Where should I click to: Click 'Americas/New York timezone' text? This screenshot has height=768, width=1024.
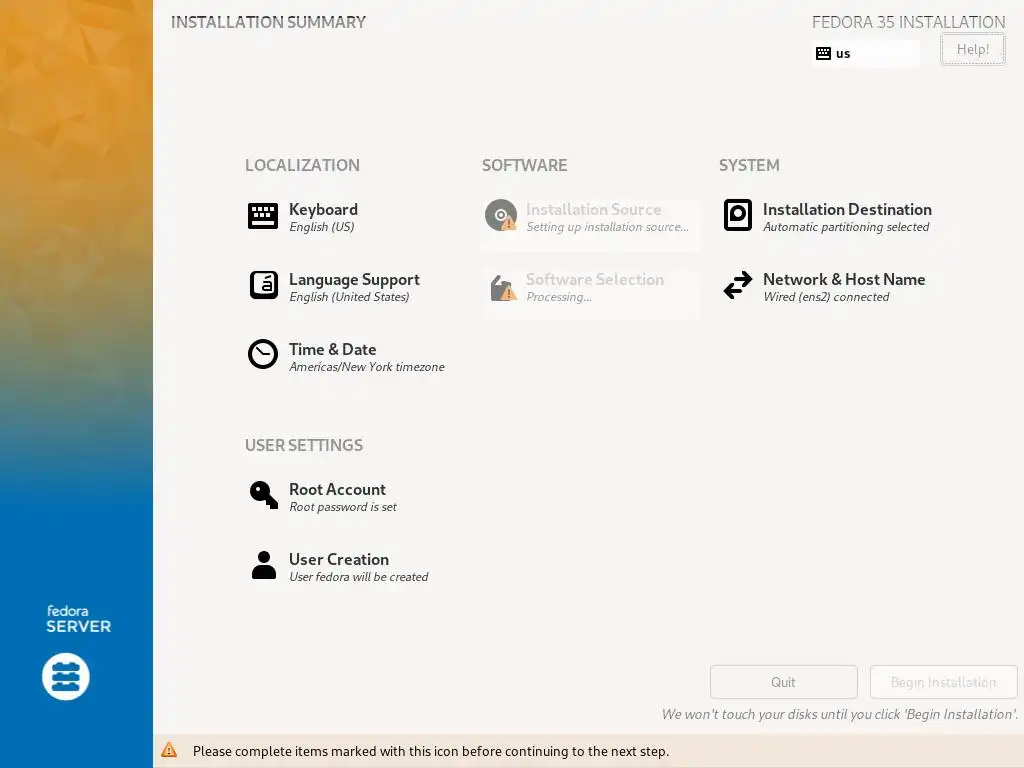tap(367, 366)
